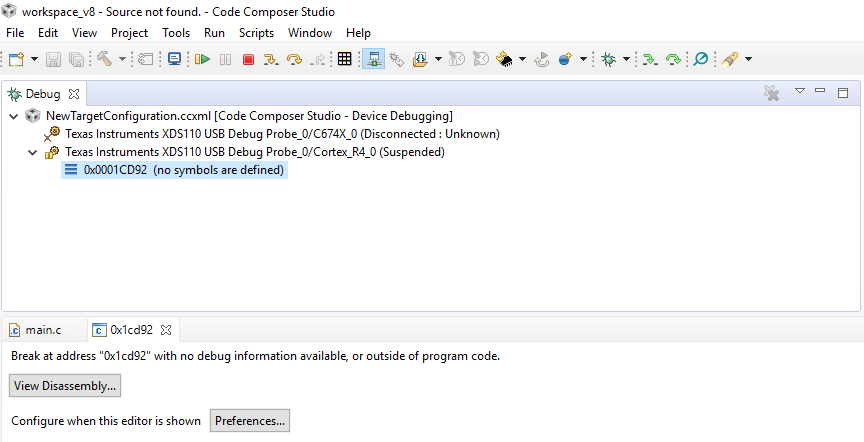
Task: Click the build hammer icon
Action: [104, 58]
